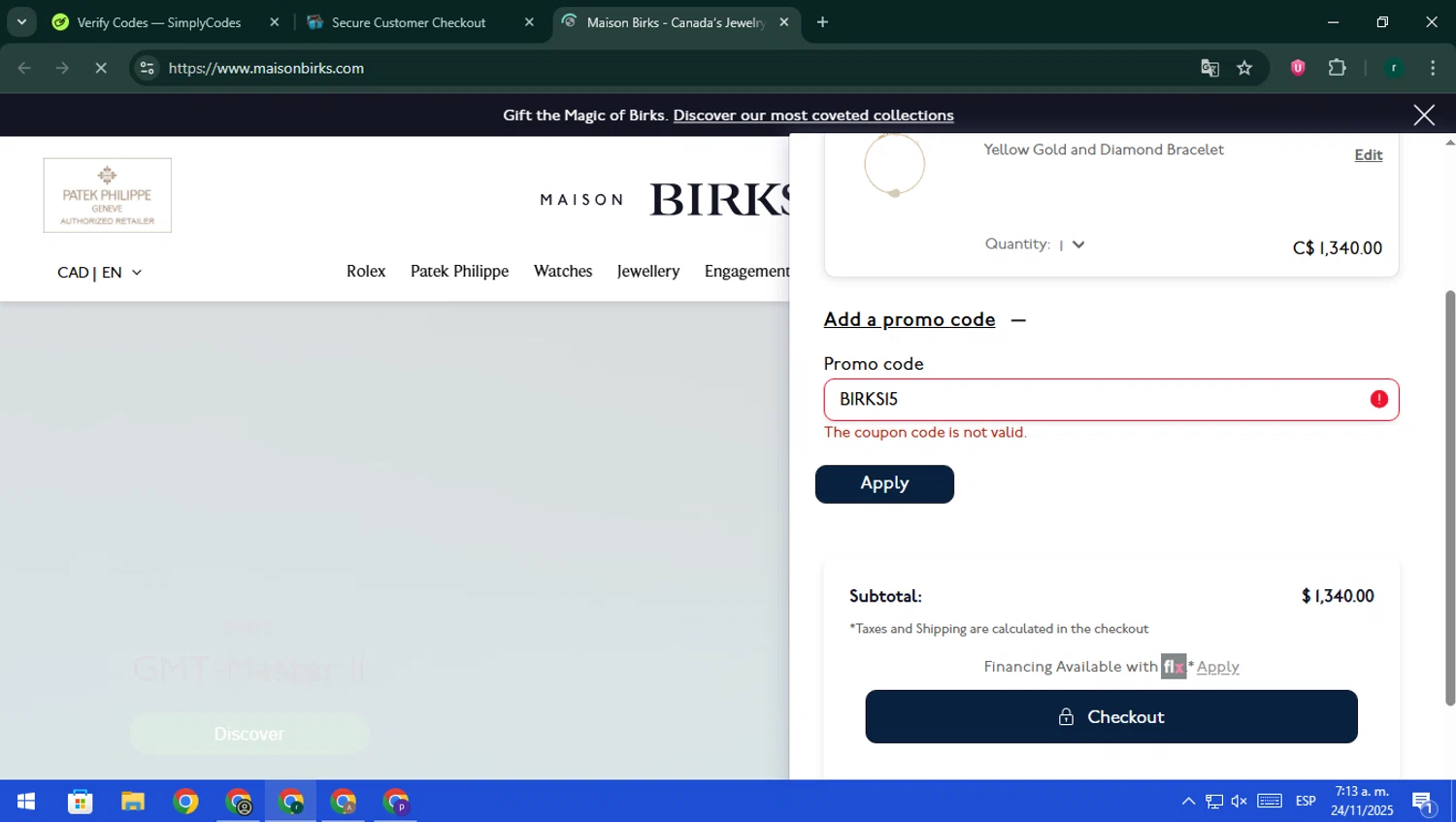Expand the CAD | EN currency selector

click(99, 273)
